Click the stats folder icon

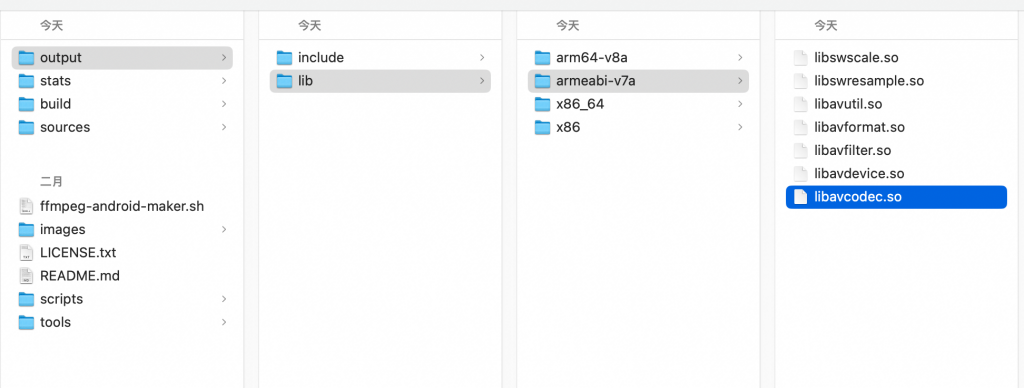(x=26, y=81)
